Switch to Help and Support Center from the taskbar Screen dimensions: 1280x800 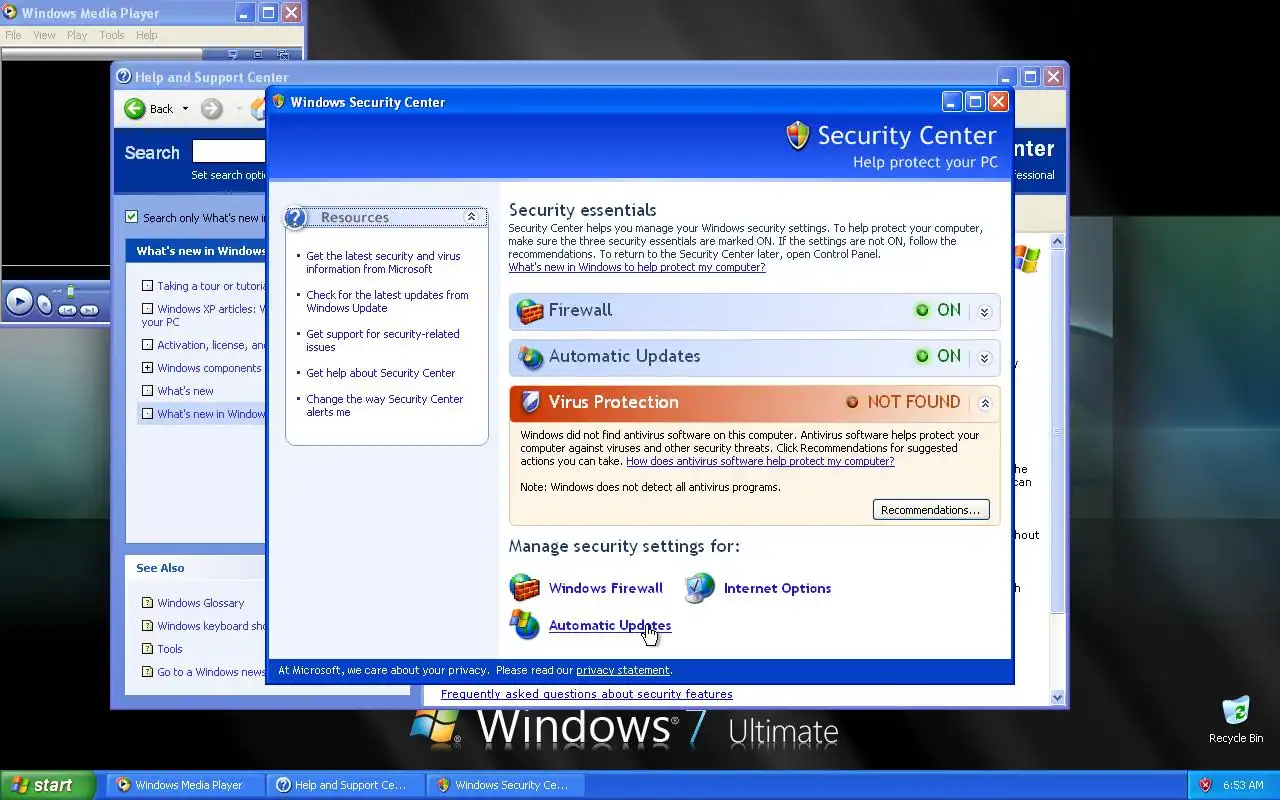pos(346,785)
